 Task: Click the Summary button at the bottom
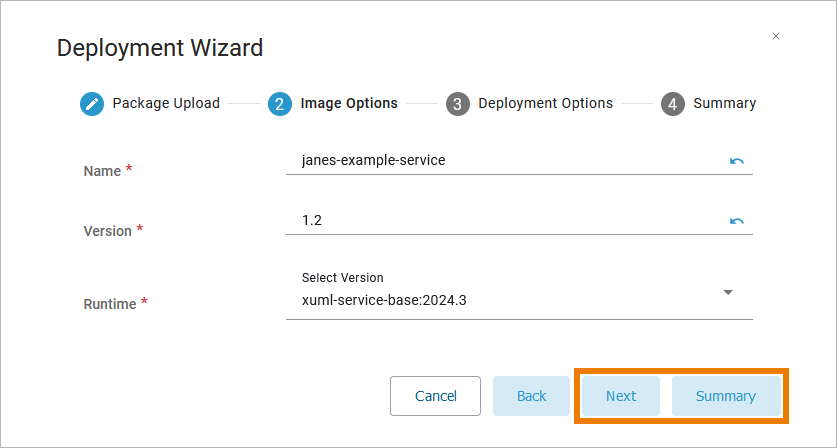[x=726, y=396]
